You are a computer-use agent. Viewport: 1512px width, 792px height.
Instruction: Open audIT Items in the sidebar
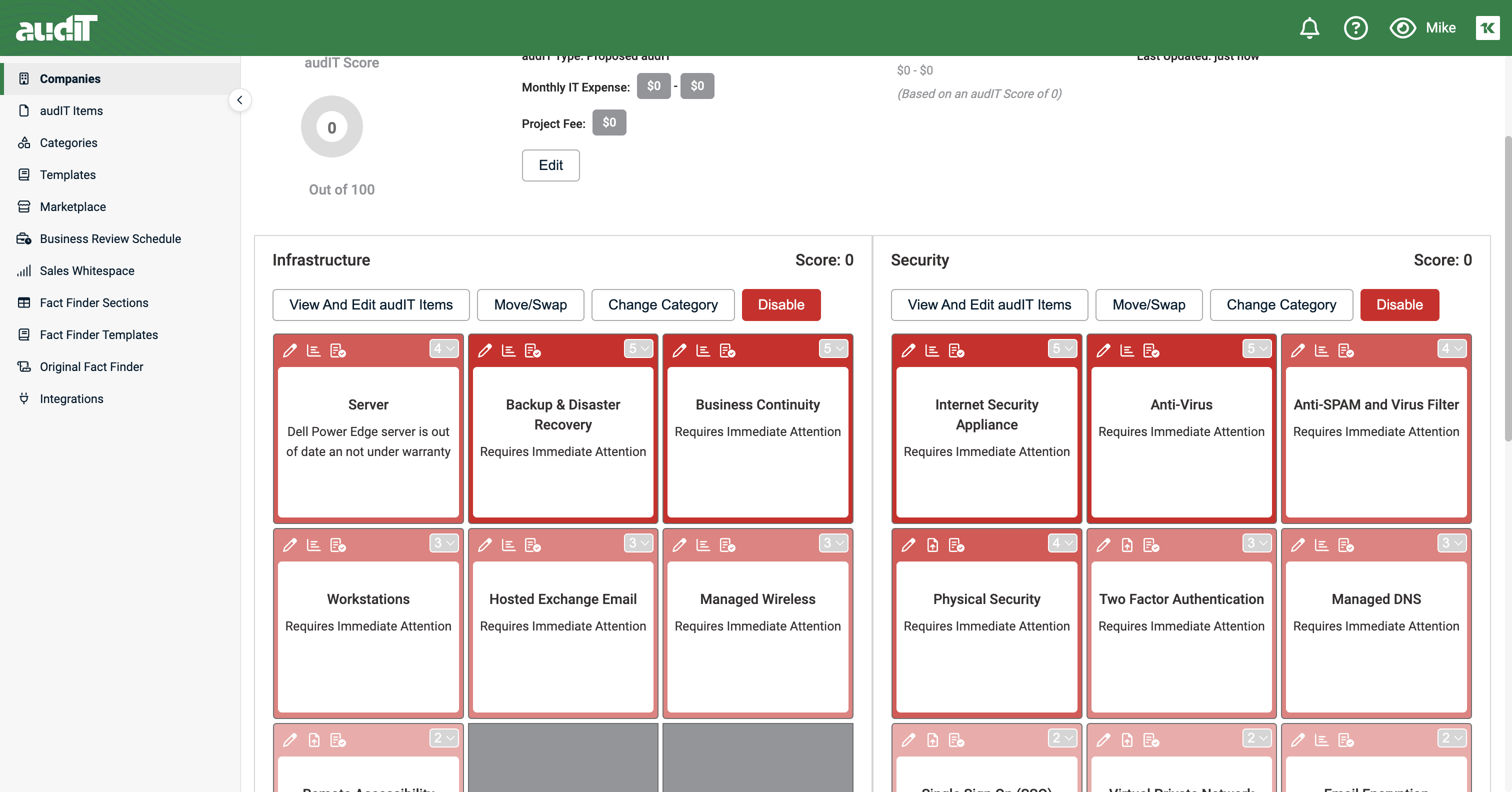coord(120,110)
